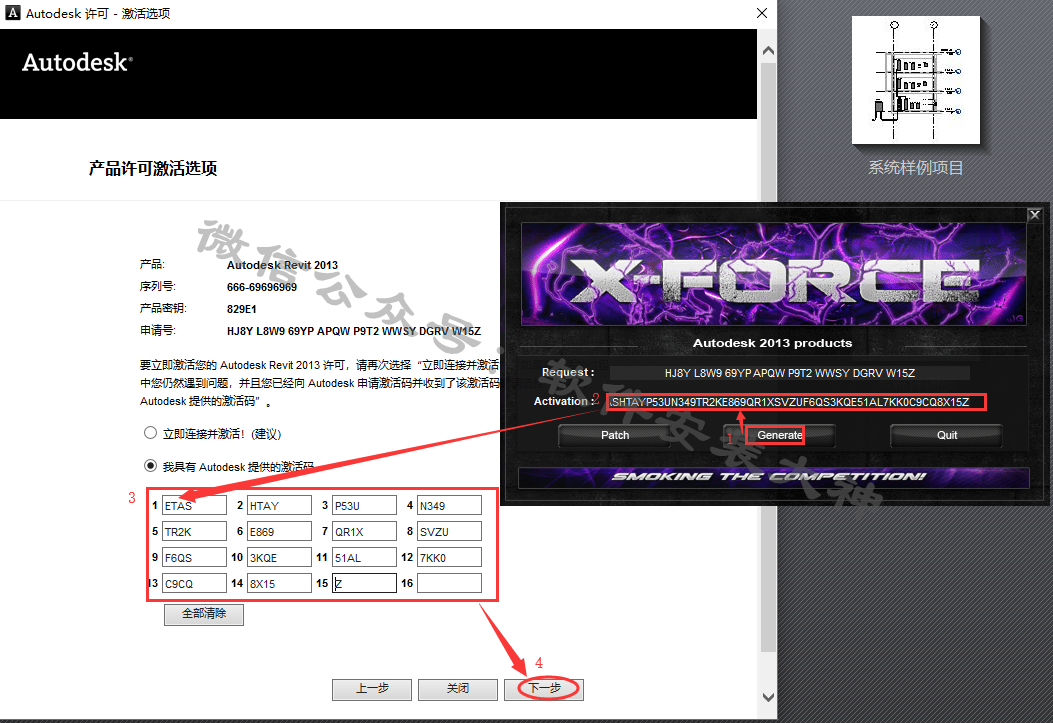Focus the Request field in X-Force
The image size is (1053, 723).
(x=790, y=373)
